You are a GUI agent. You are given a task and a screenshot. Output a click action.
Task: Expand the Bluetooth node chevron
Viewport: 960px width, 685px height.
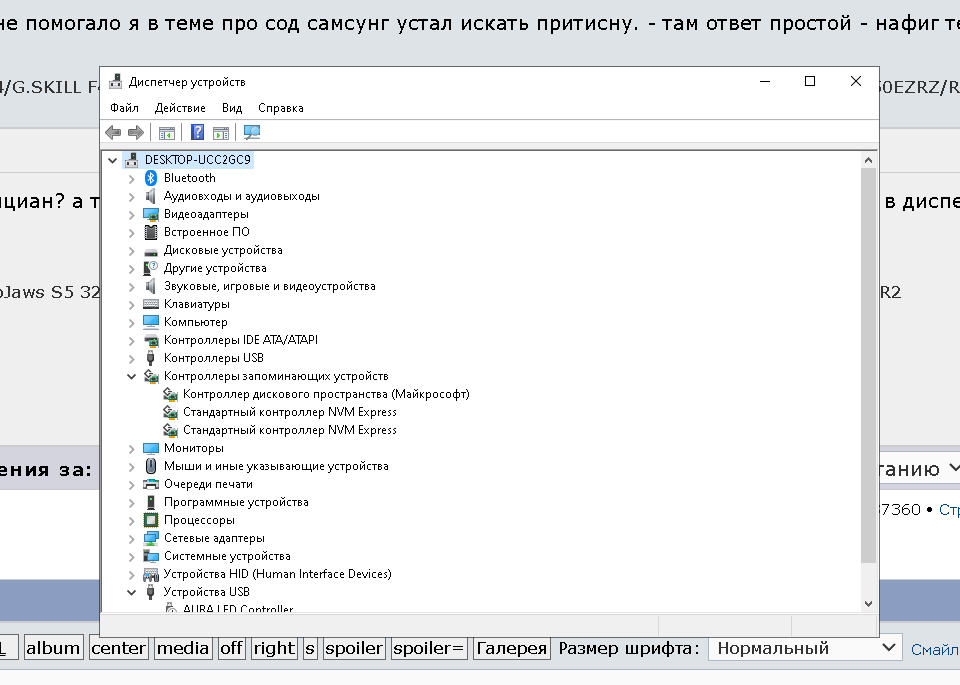[x=132, y=179]
